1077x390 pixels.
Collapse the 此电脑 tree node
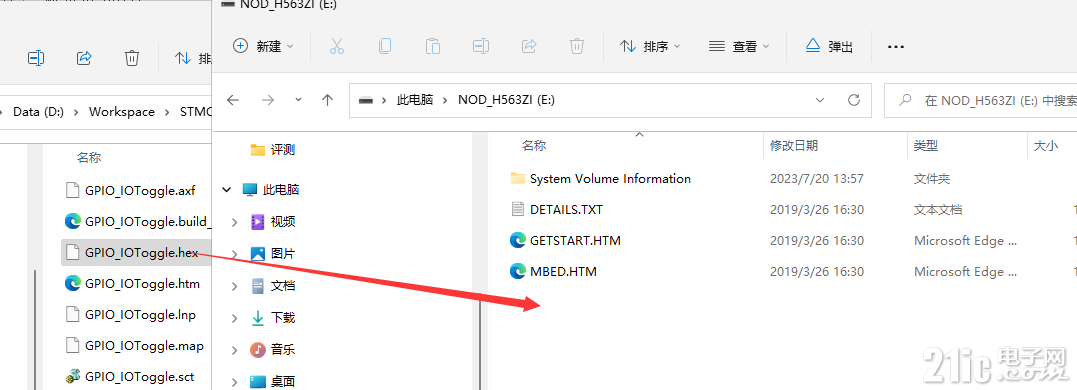pyautogui.click(x=226, y=190)
